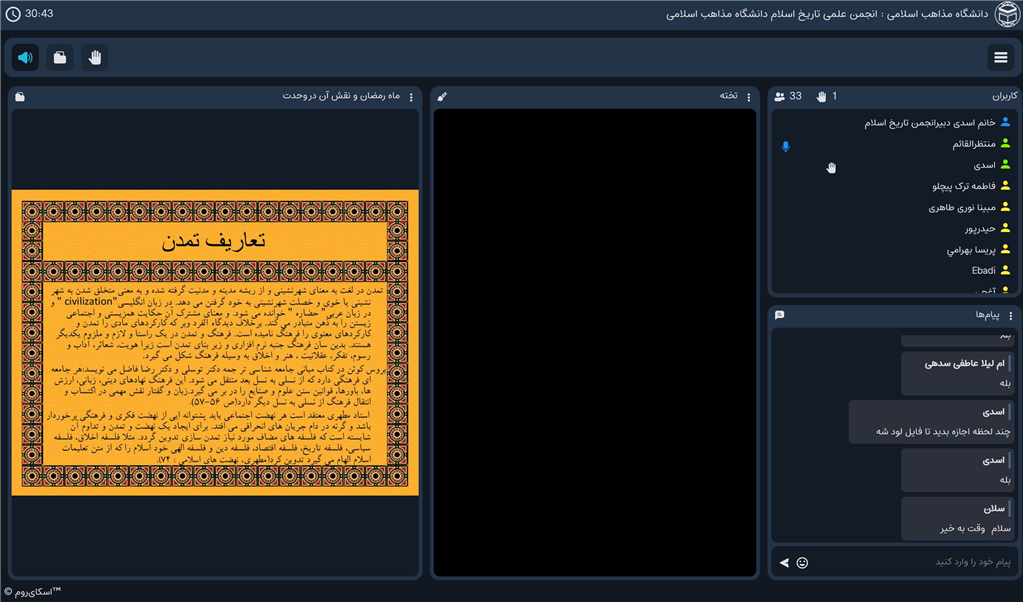This screenshot has height=602, width=1023.
Task: Click the presentation title ماه رمضان و نقش آن در وحدت
Action: click(x=341, y=96)
